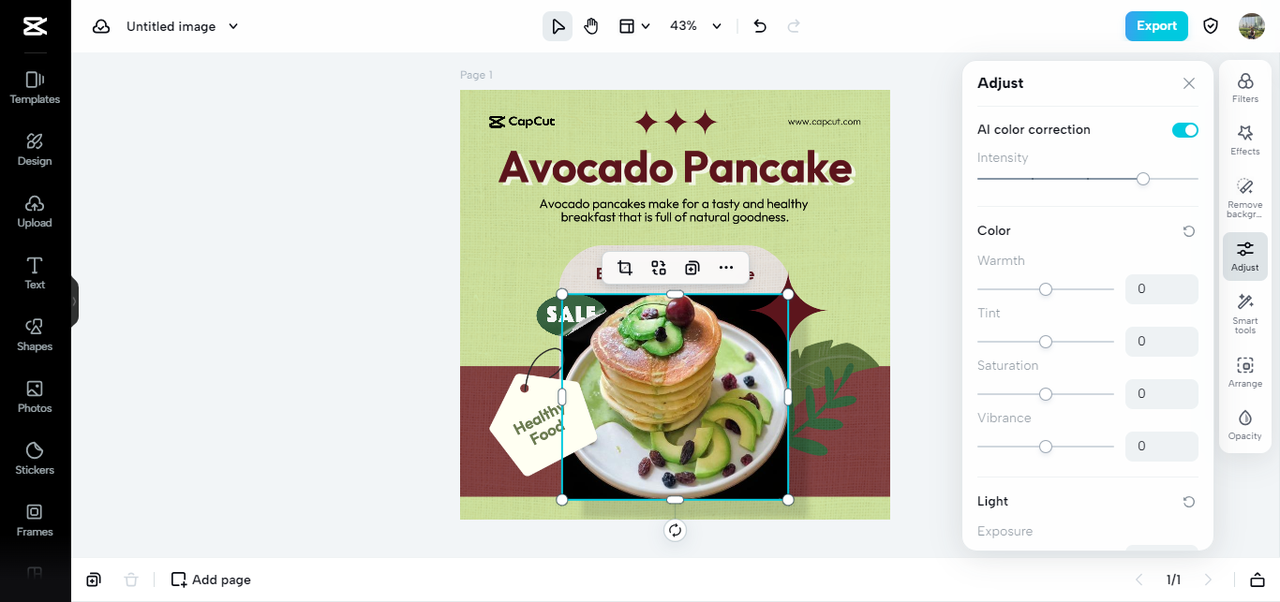
Task: Open the layers panel icon at bottom right
Action: [1257, 580]
